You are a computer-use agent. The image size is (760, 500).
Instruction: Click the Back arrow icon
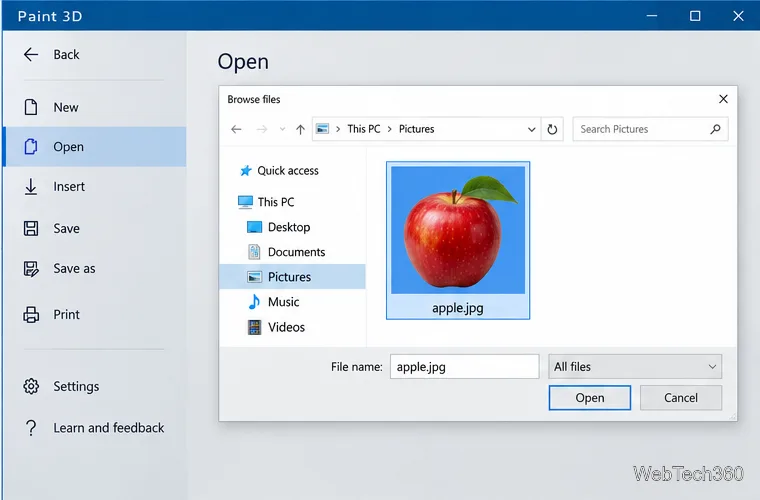pos(31,54)
